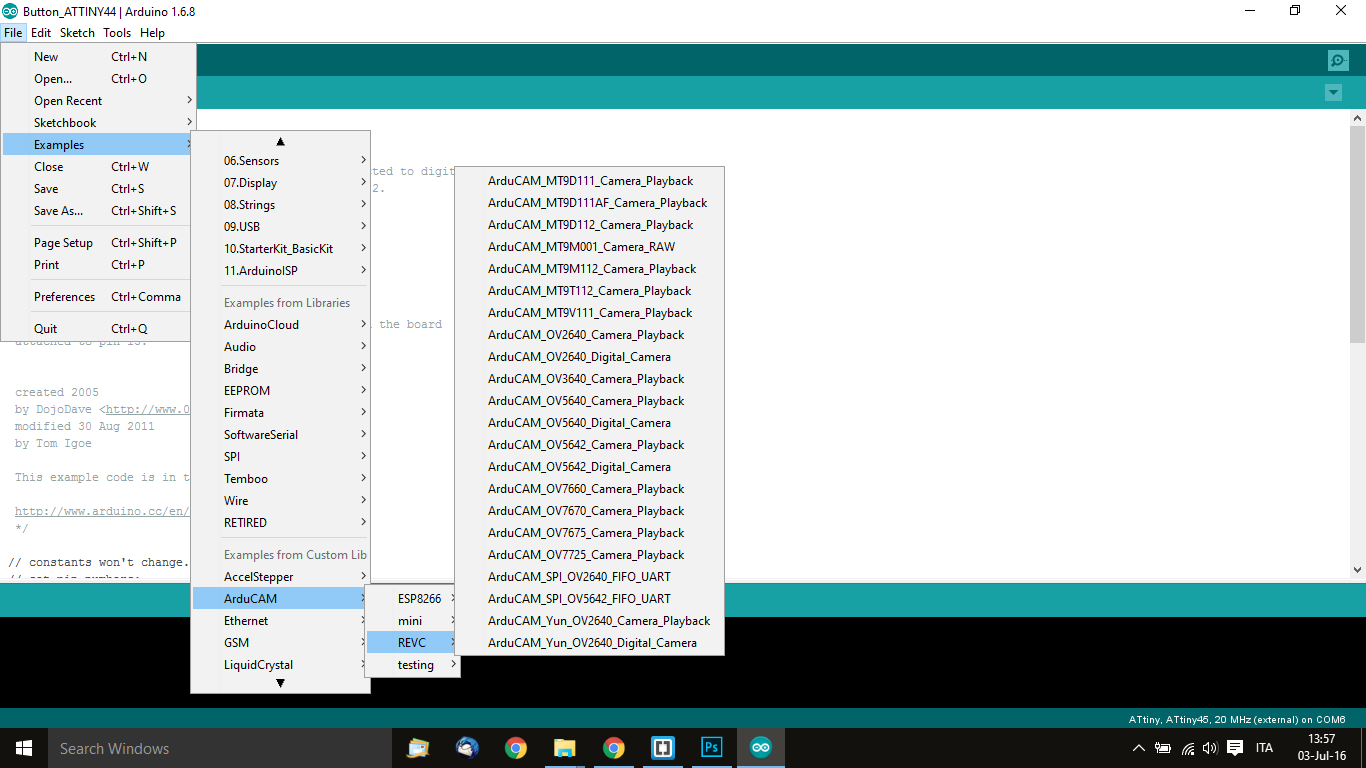Open File Explorer from the taskbar
This screenshot has width=1366, height=768.
(565, 748)
